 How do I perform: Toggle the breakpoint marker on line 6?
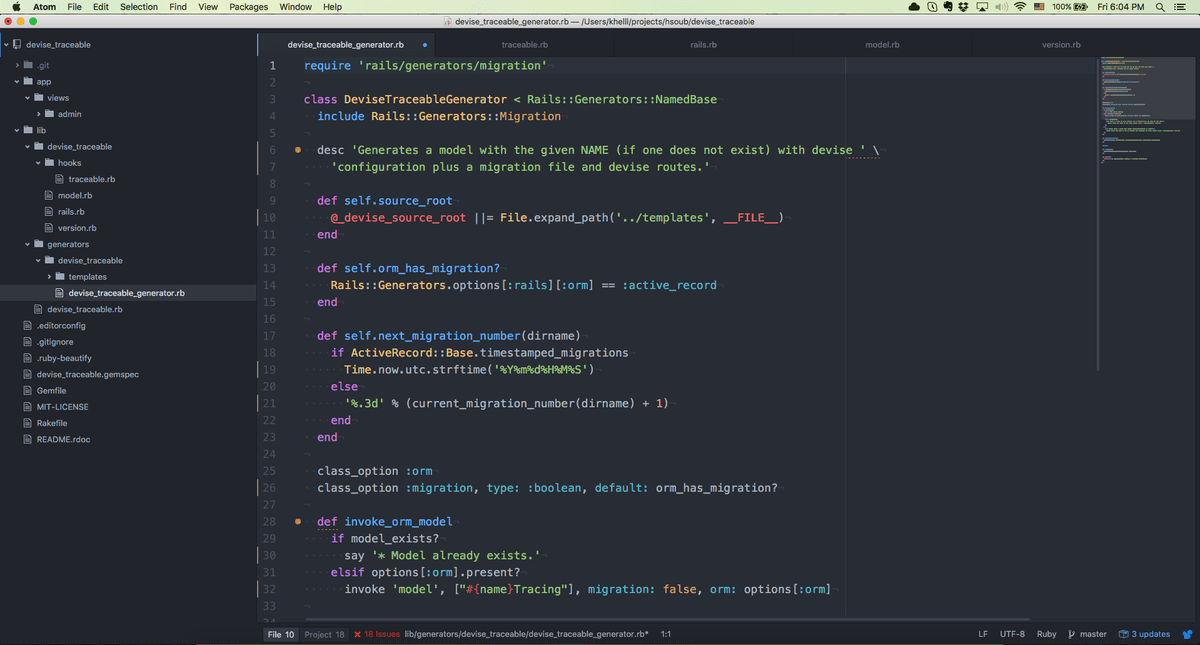point(296,150)
